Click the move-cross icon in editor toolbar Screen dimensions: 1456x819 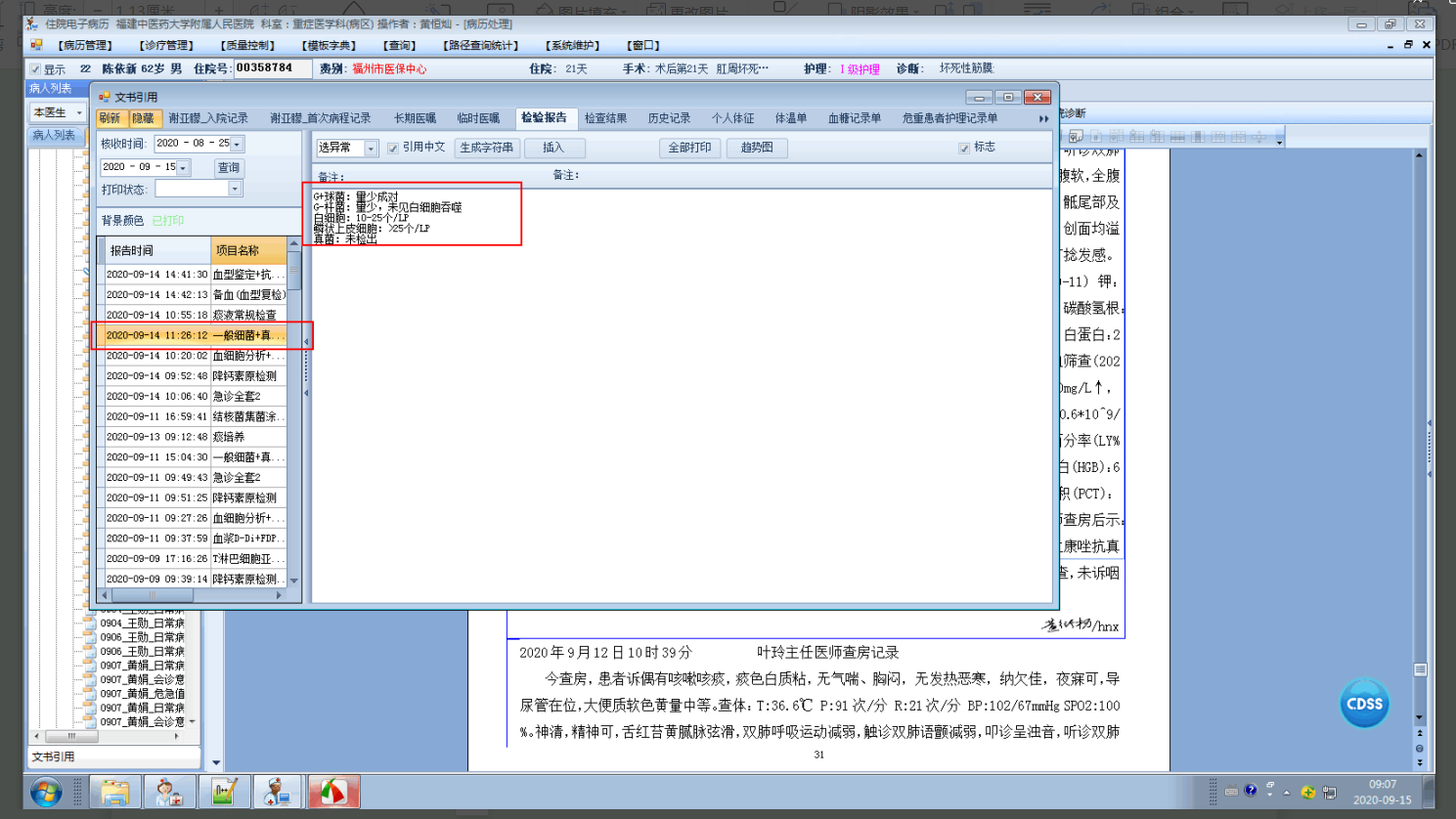pos(1259,137)
